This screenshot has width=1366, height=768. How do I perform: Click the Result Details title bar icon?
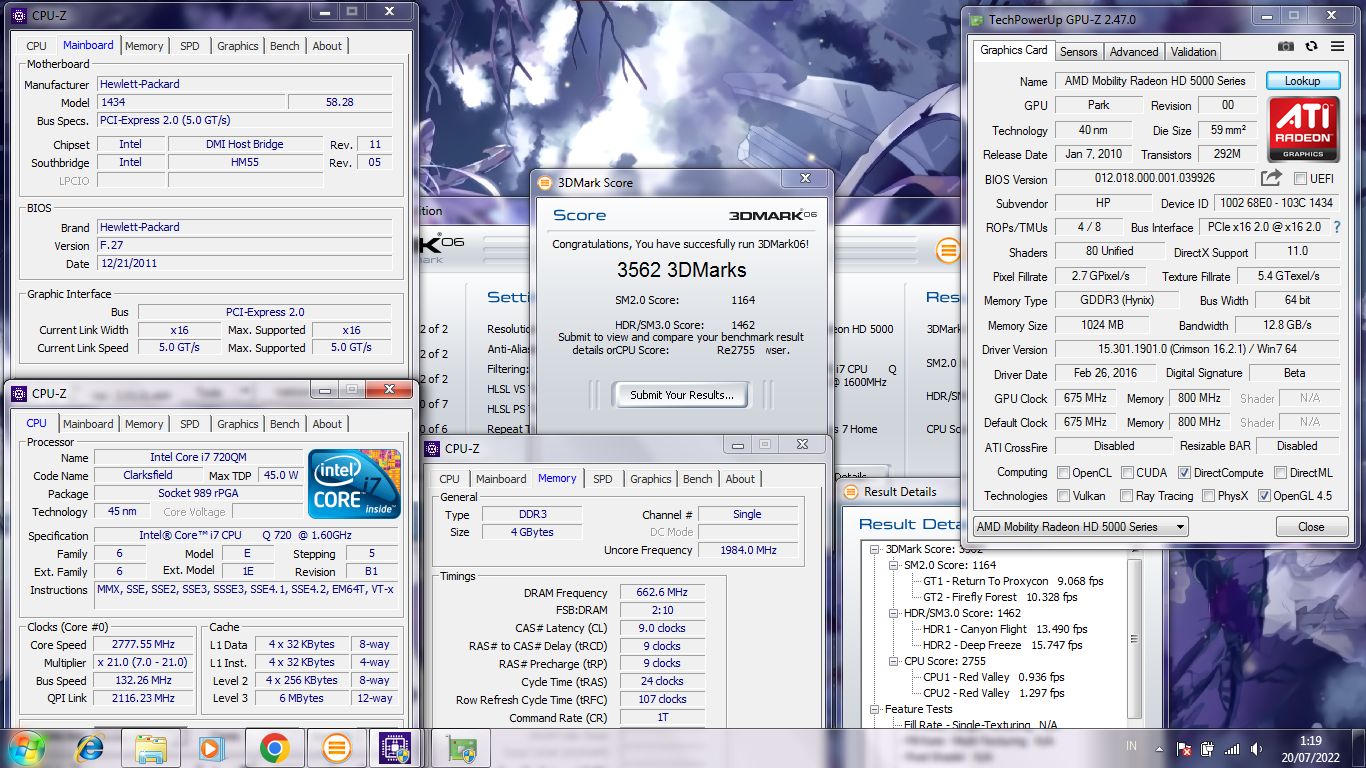(x=851, y=492)
